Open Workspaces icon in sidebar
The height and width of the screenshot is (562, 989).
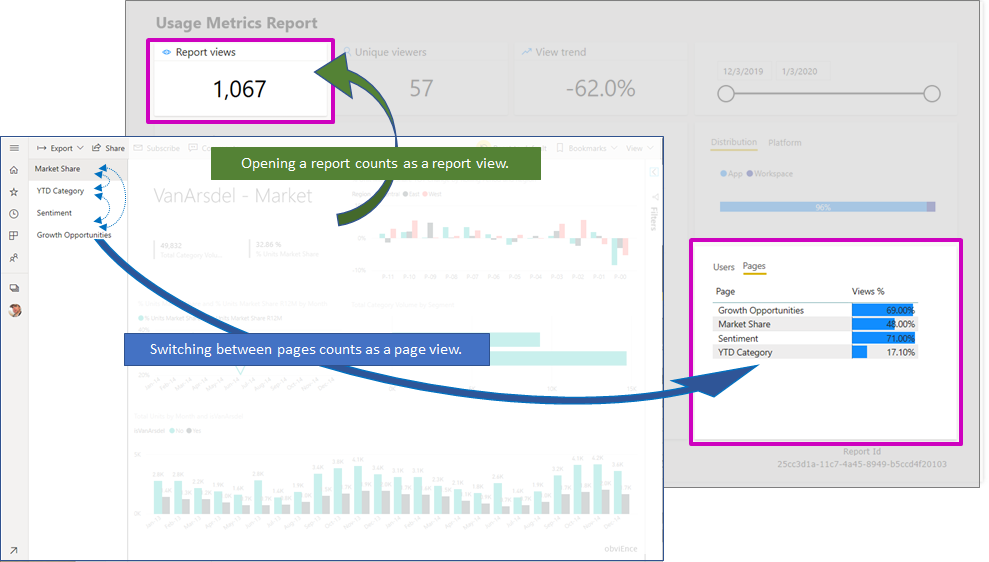14,288
